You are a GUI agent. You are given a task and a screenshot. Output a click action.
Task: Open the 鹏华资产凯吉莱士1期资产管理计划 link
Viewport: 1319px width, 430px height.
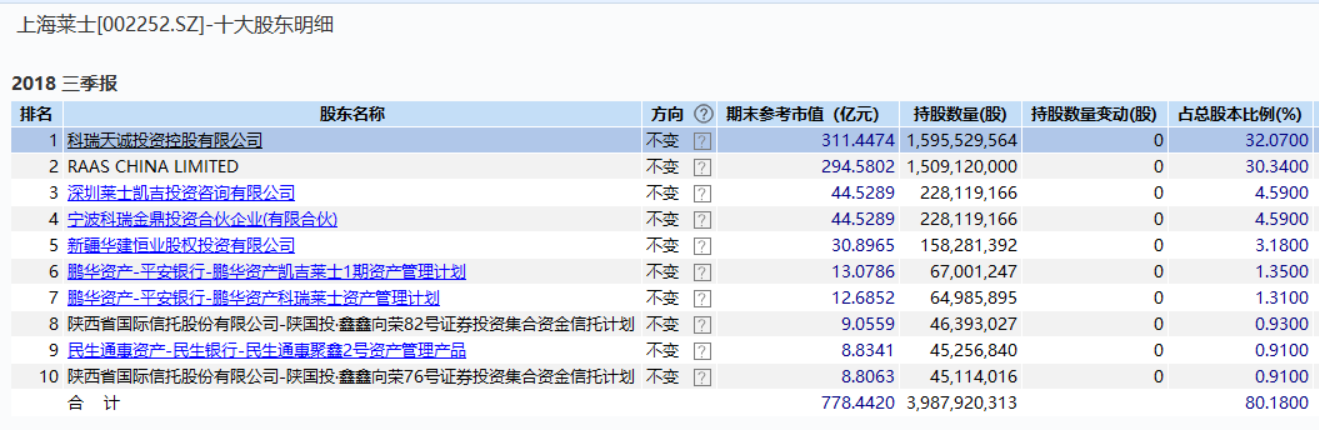[x=266, y=272]
